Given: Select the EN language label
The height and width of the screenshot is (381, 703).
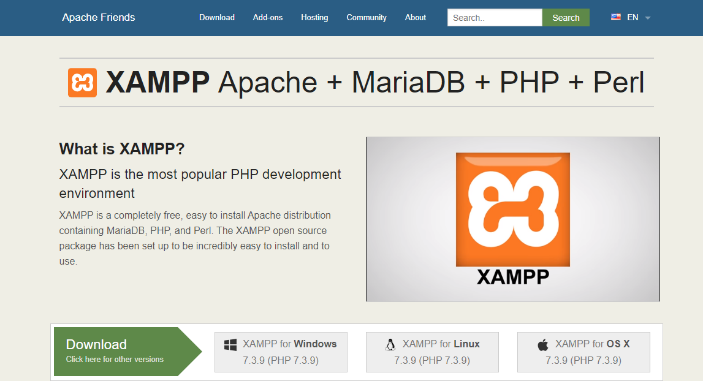Looking at the screenshot, I should click(633, 17).
